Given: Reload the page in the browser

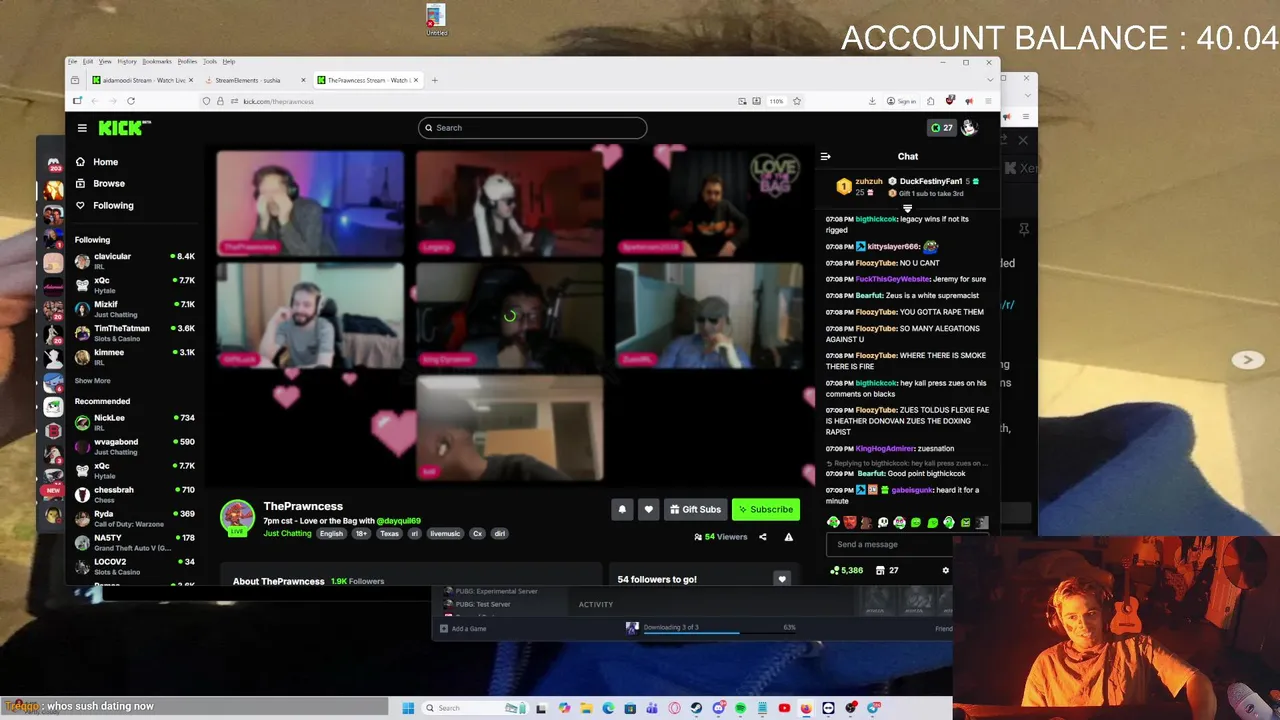Looking at the screenshot, I should coord(130,101).
